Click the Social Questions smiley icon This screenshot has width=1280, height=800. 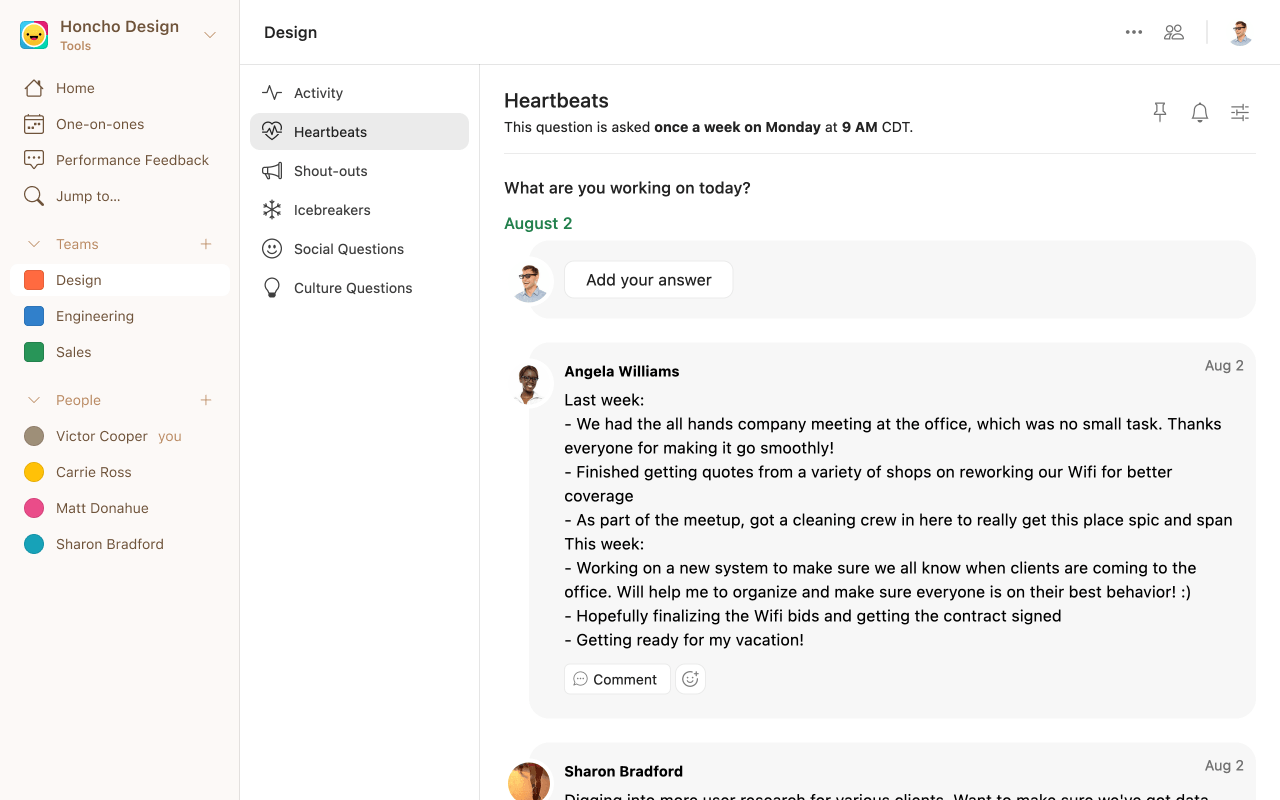(272, 249)
